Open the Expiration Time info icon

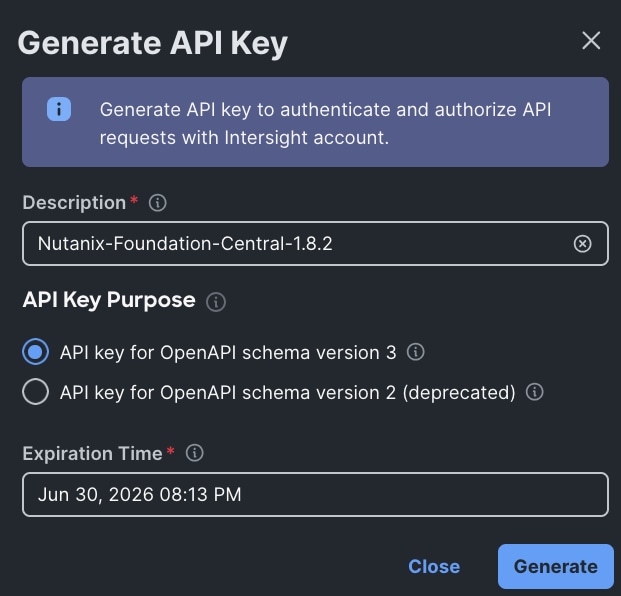click(194, 453)
